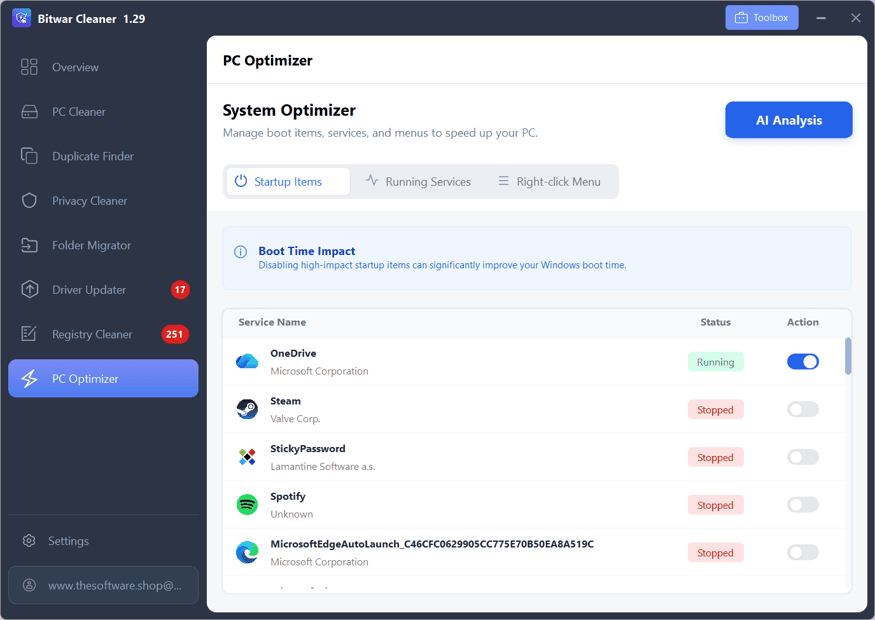Click the Settings gear icon
The height and width of the screenshot is (620, 875).
click(x=29, y=541)
